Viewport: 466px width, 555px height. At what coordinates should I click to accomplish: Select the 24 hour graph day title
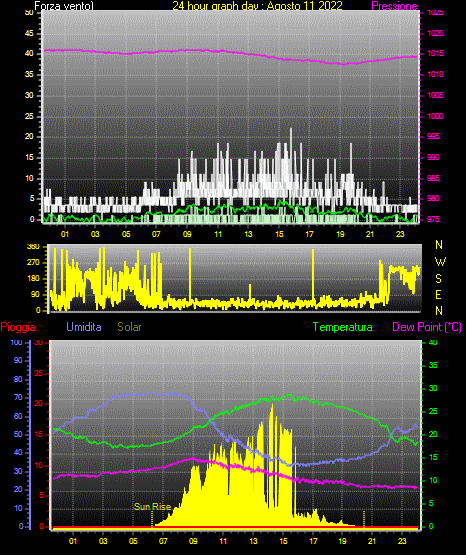pyautogui.click(x=257, y=6)
